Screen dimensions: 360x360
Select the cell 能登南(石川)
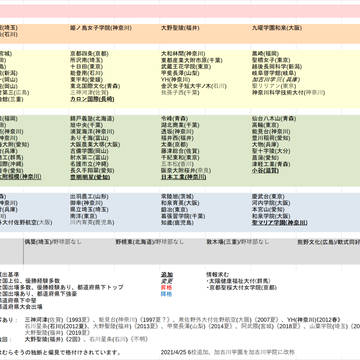pos(86,73)
